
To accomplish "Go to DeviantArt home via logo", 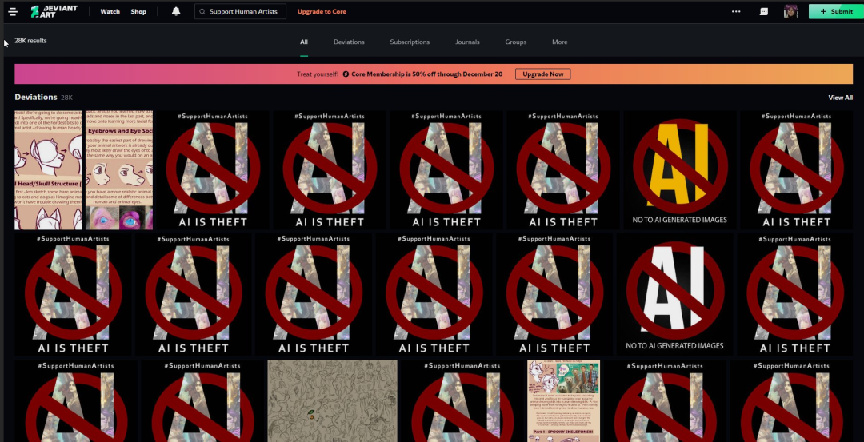I will click(53, 12).
